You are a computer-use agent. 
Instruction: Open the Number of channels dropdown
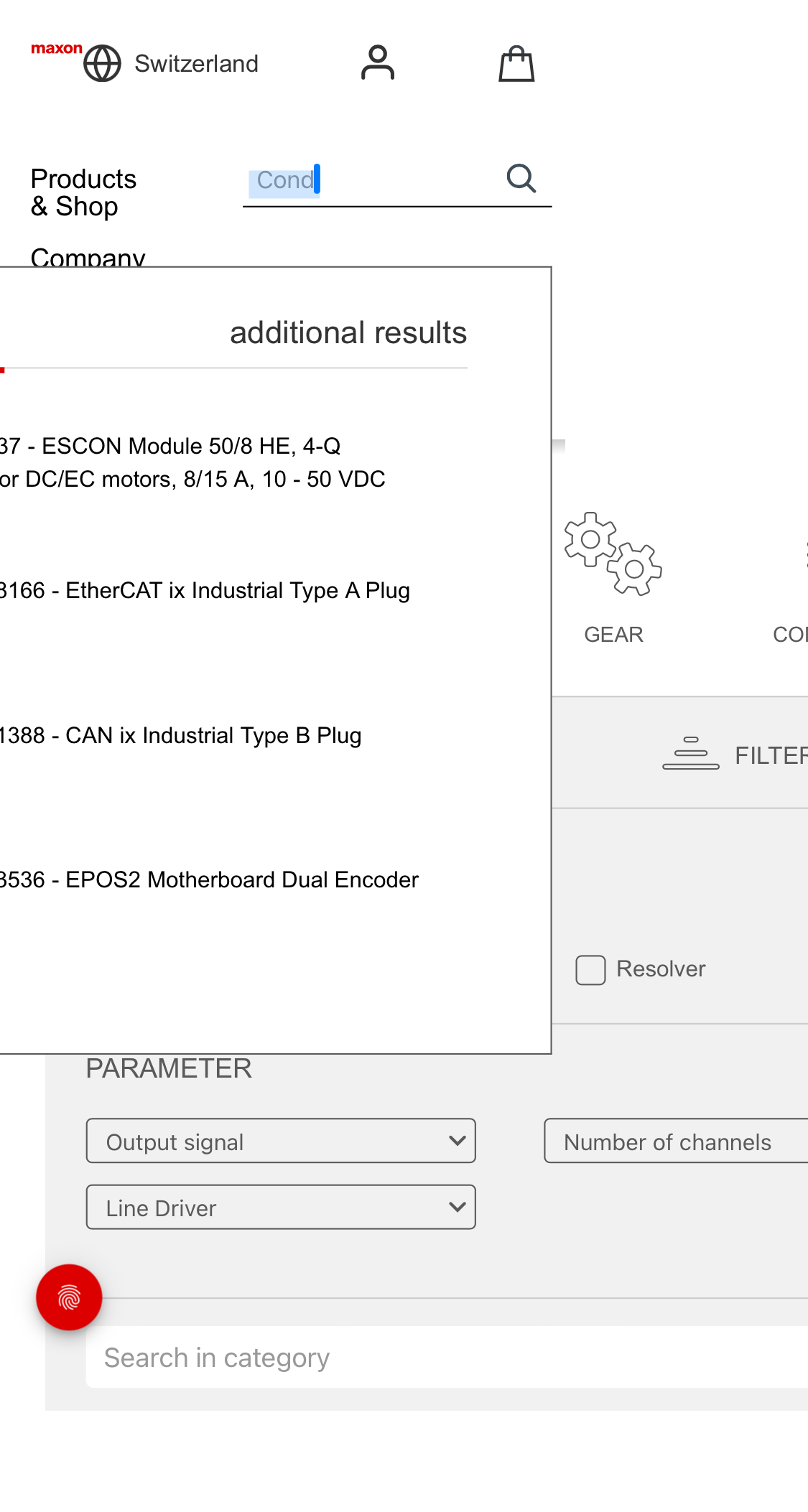point(675,1141)
